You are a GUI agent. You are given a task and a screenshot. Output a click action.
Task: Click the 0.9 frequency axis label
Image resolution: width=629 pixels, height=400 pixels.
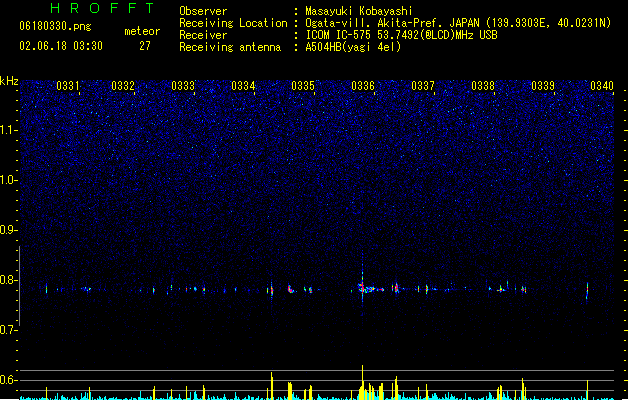(x=8, y=230)
